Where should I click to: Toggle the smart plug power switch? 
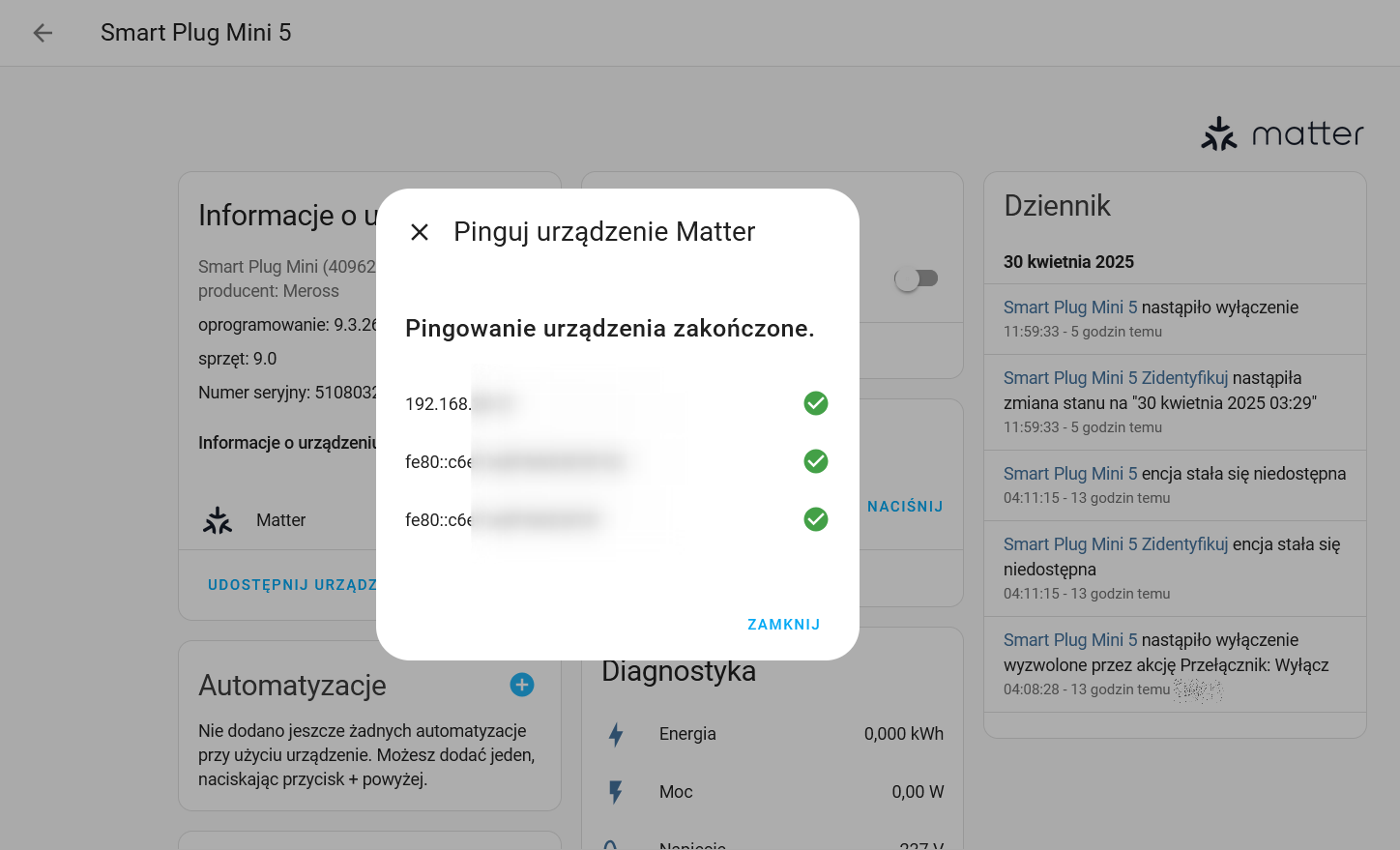tap(917, 278)
